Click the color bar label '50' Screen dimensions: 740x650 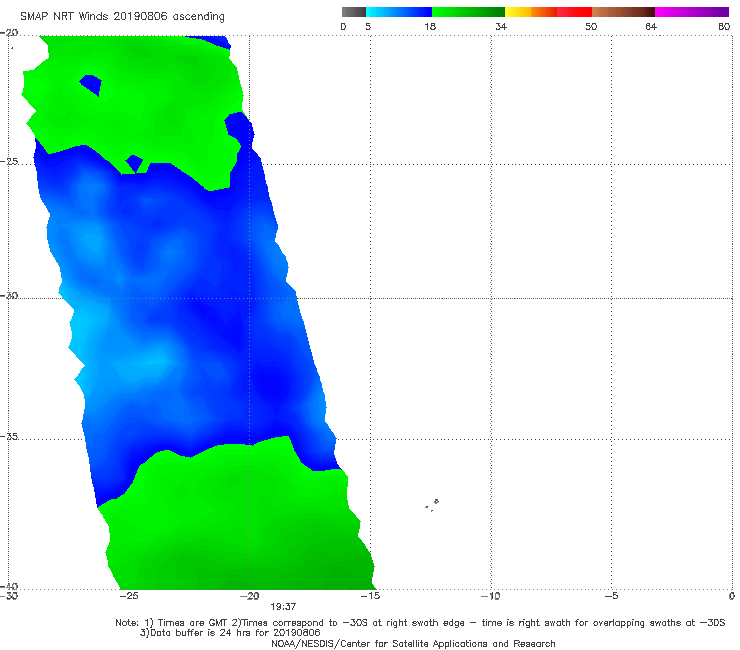coord(591,26)
